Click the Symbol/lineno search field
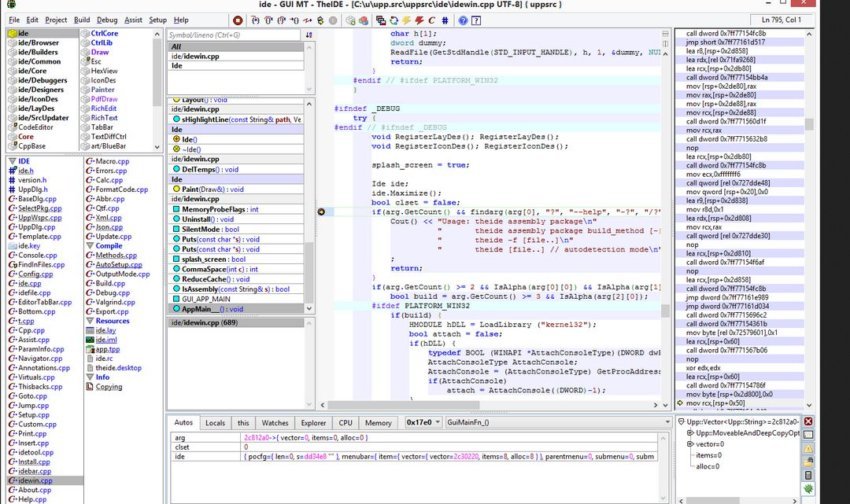This screenshot has width=850, height=504. (232, 35)
